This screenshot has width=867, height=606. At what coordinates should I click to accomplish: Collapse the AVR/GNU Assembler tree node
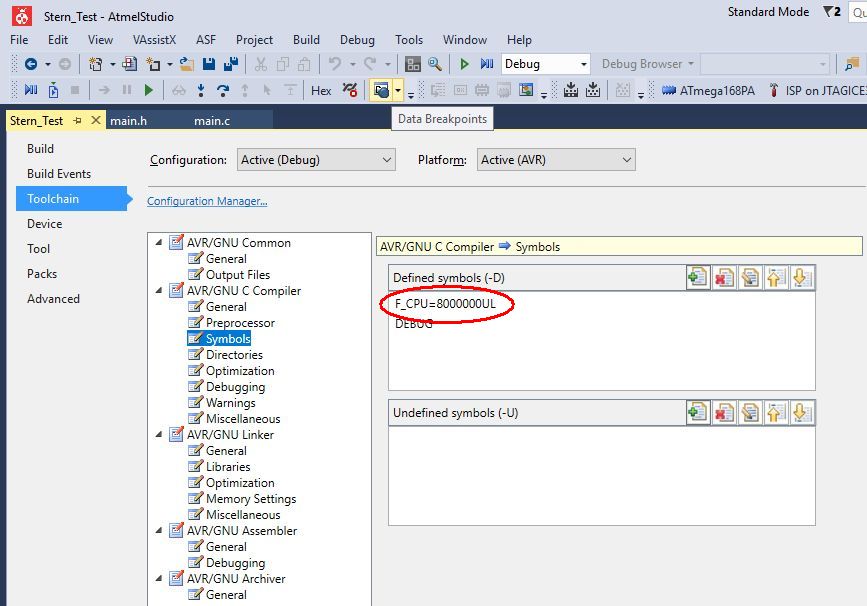[159, 530]
